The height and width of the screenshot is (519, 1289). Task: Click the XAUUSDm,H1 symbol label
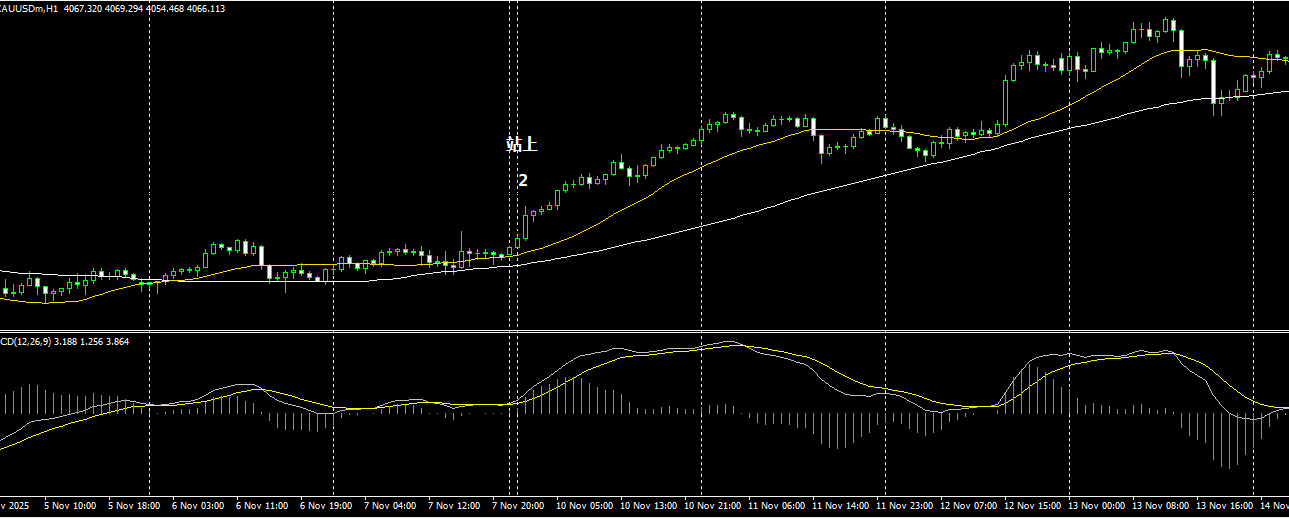(30, 8)
